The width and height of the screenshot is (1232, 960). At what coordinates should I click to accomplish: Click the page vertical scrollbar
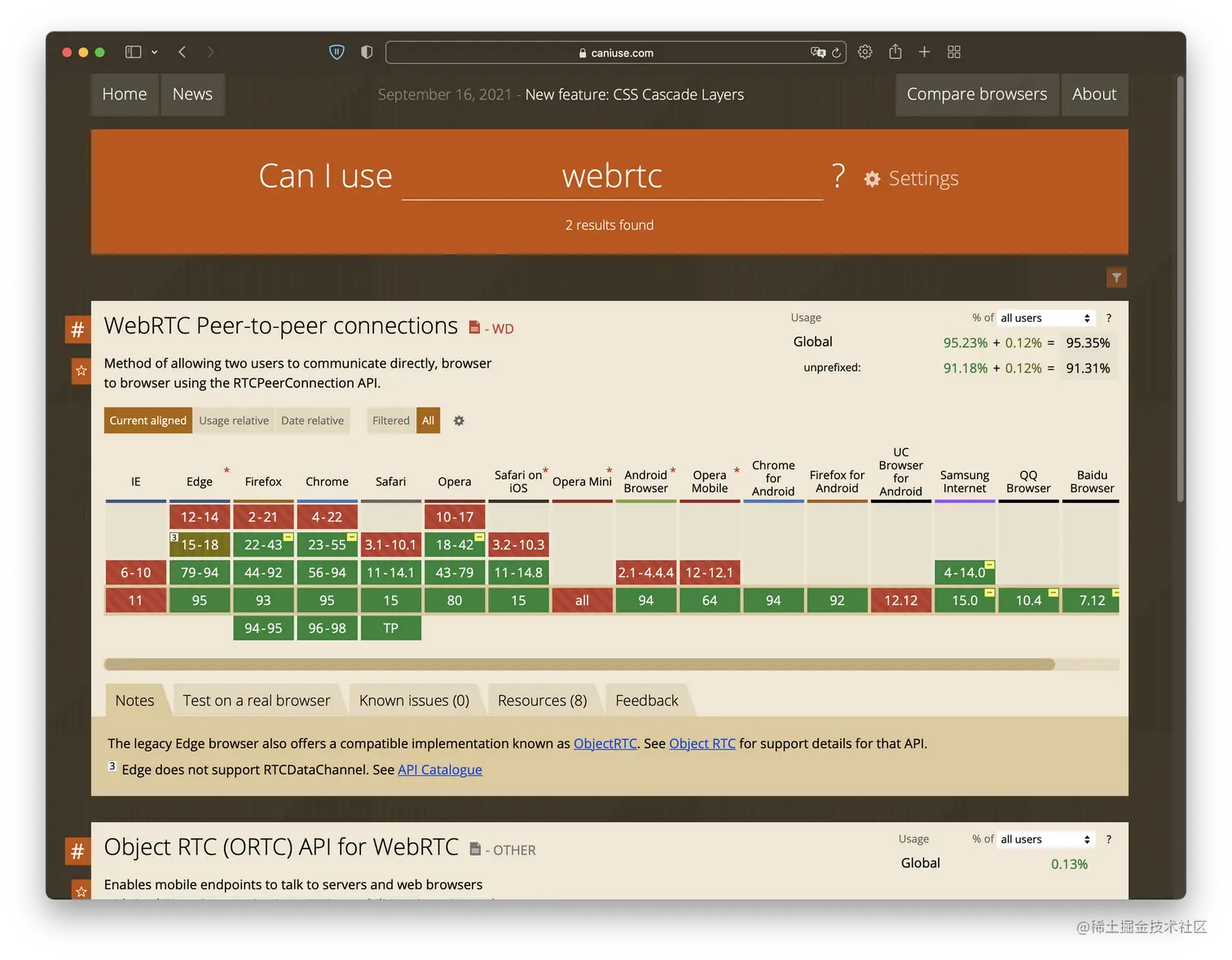[x=1180, y=289]
